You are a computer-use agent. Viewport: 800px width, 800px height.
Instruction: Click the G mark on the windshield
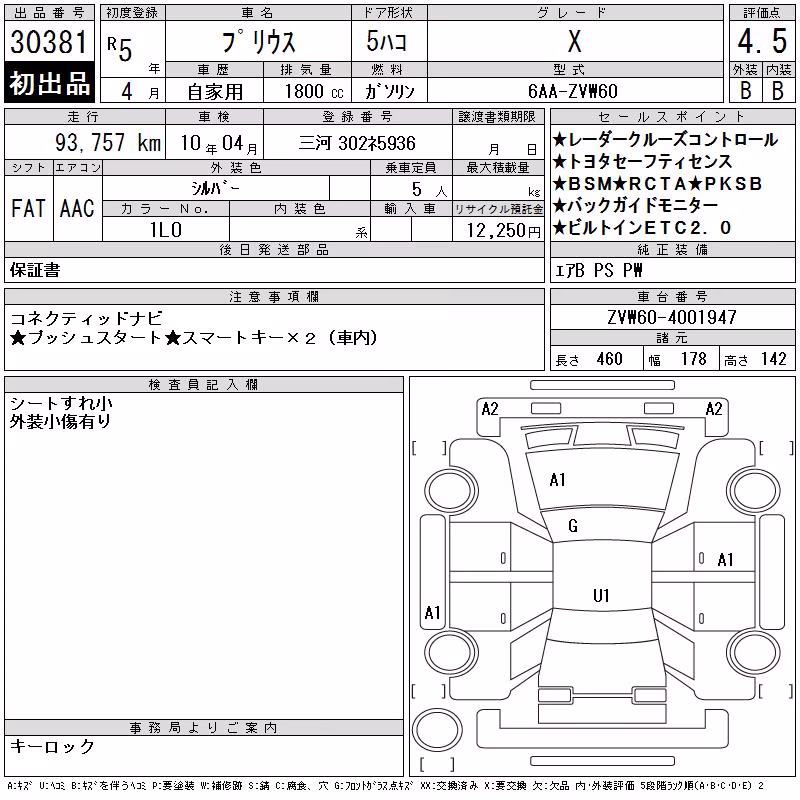572,526
